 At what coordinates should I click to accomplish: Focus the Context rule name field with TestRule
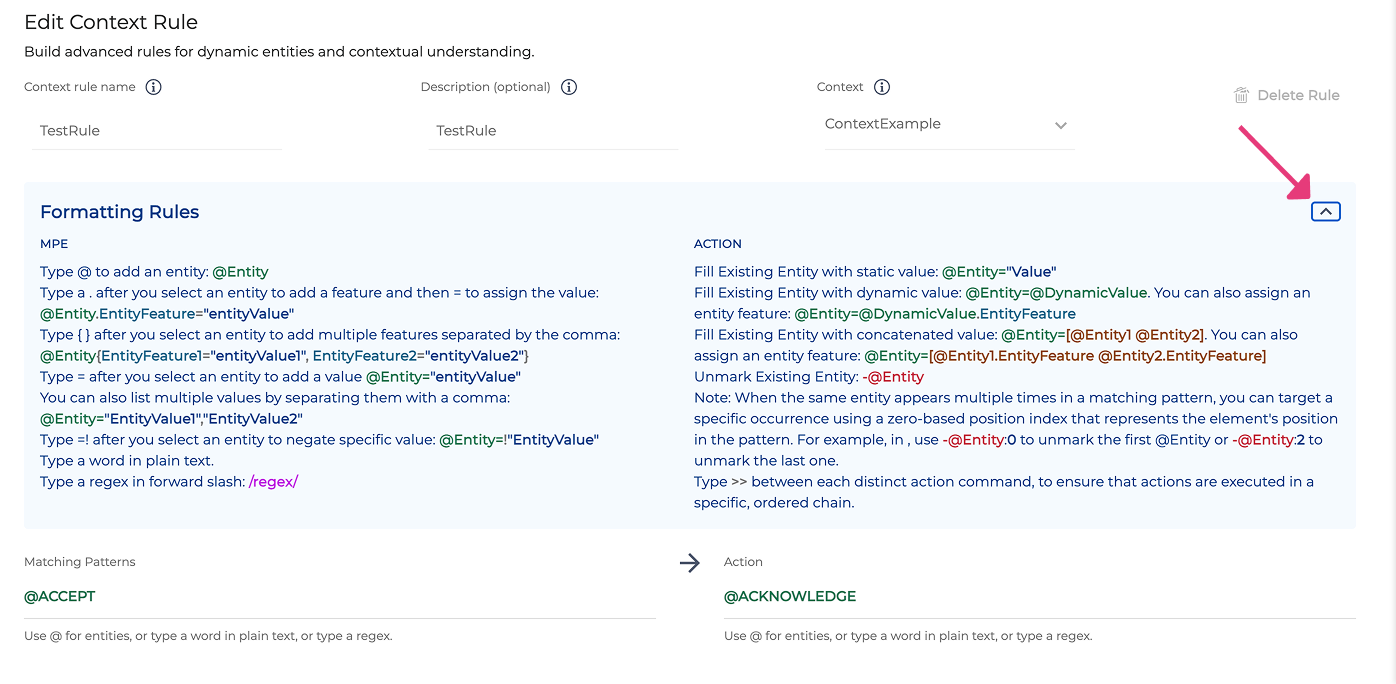pyautogui.click(x=156, y=131)
